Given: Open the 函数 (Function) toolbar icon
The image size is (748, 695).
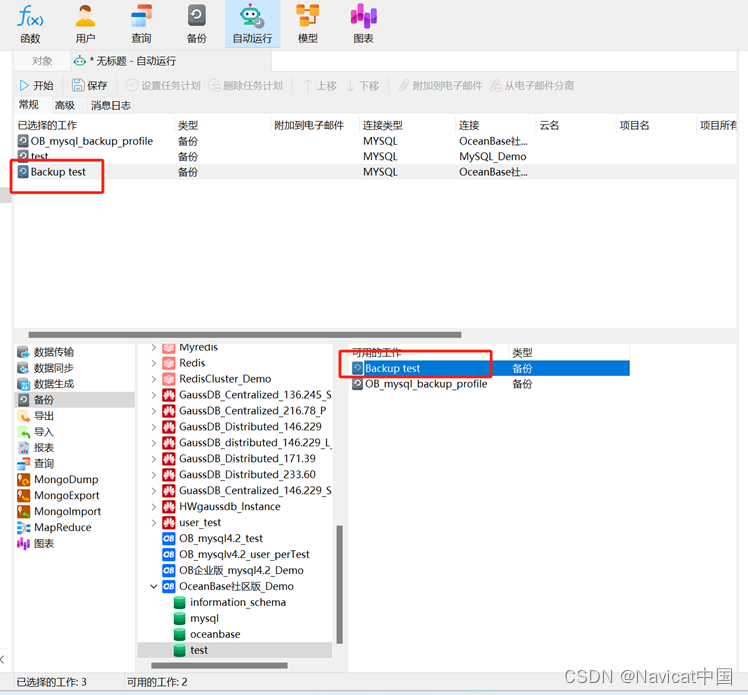Looking at the screenshot, I should coord(30,24).
